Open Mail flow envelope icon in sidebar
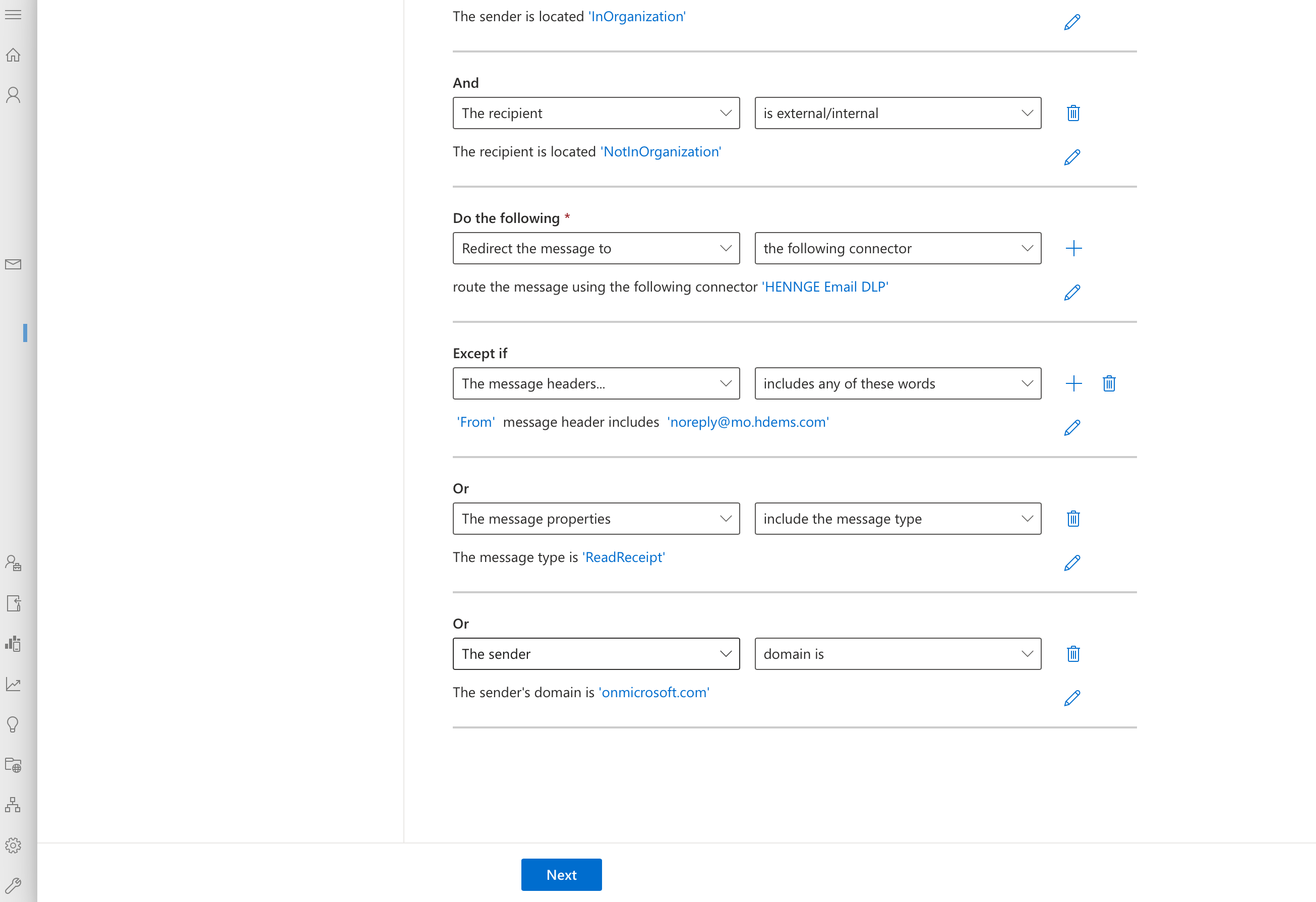The image size is (1316, 902). point(13,264)
